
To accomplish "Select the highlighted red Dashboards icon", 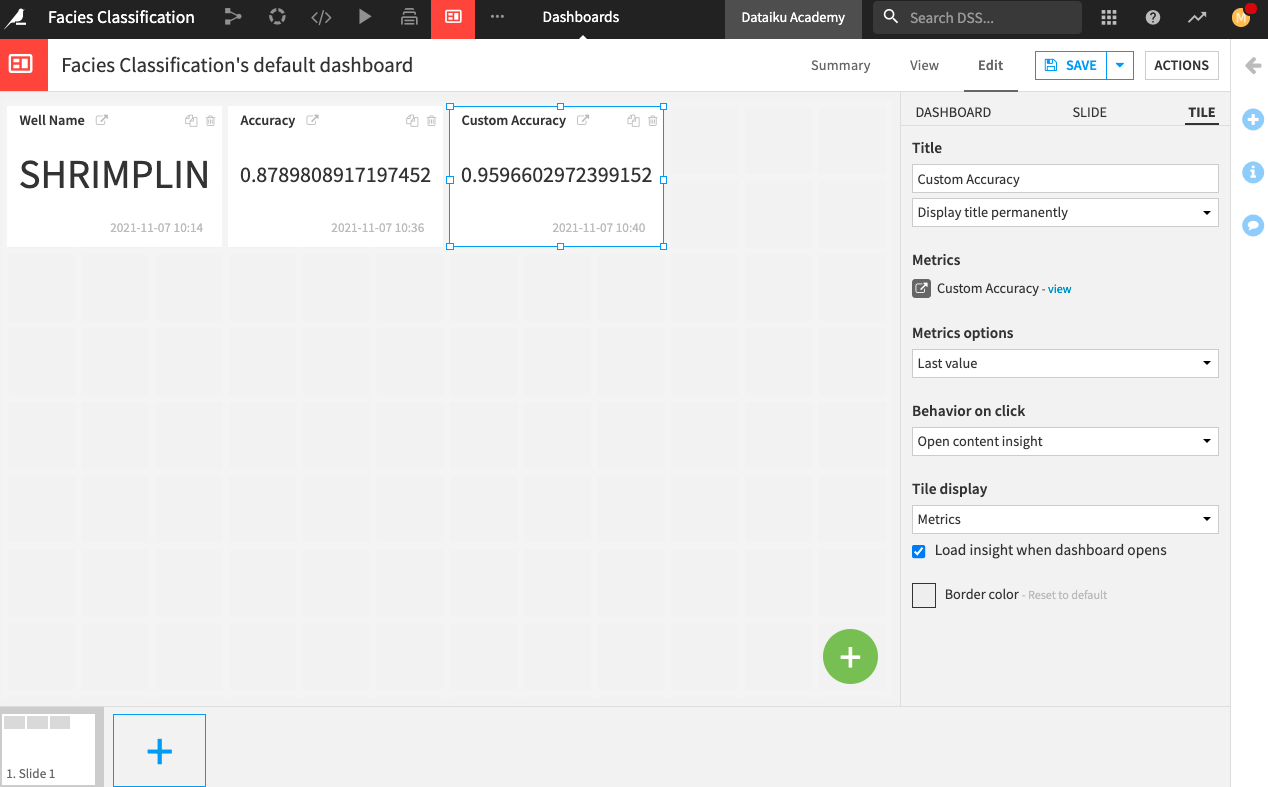I will click(x=453, y=17).
